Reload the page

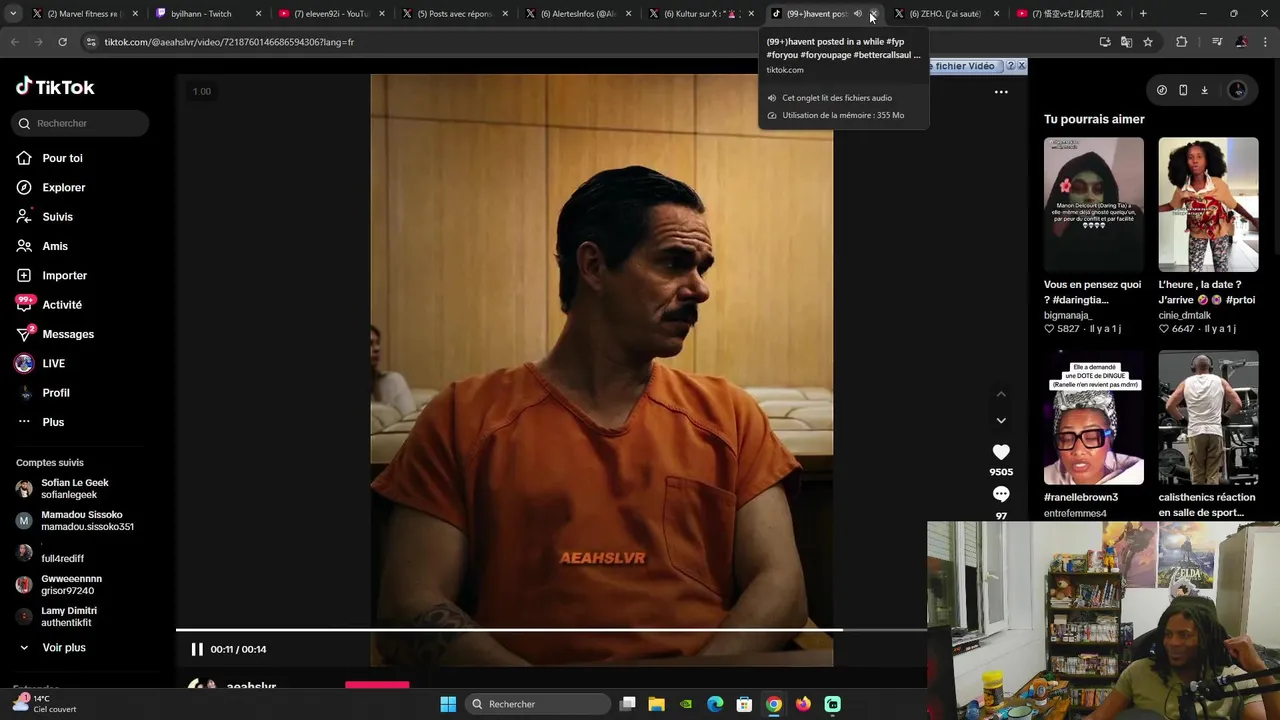click(62, 42)
